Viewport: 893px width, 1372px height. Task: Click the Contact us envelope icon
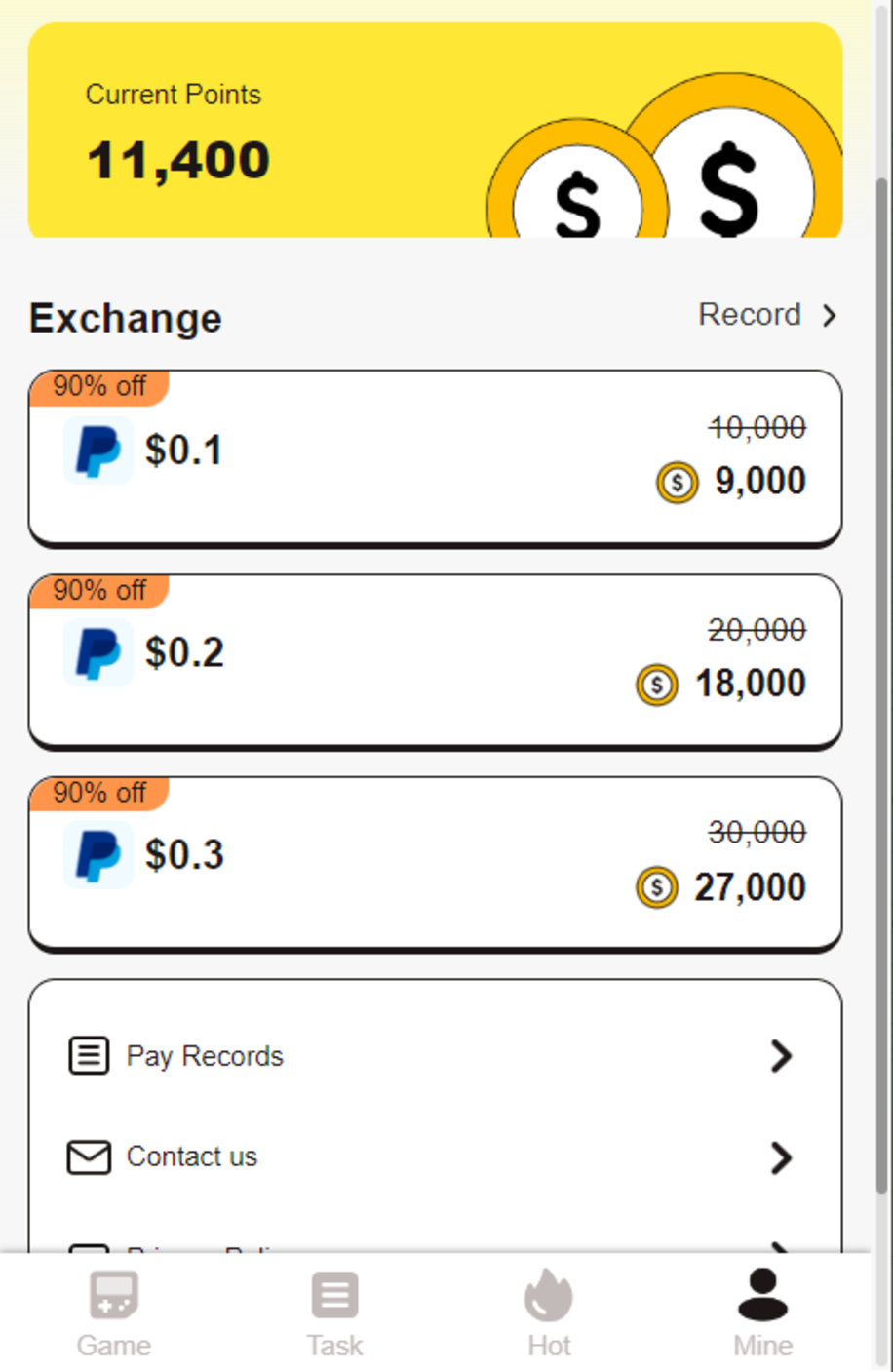click(x=89, y=1157)
